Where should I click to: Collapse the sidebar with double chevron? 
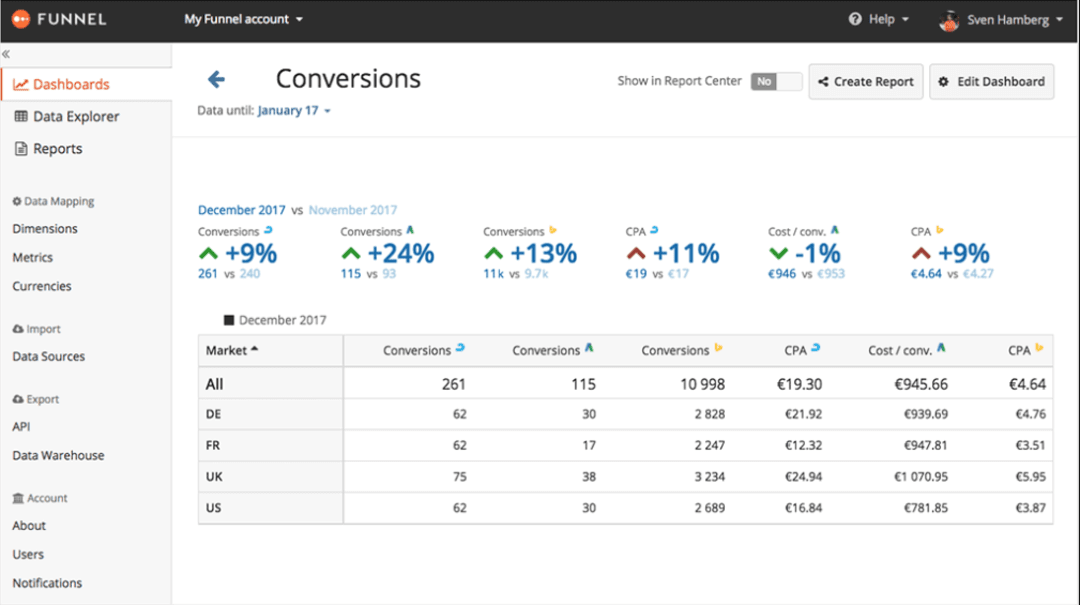[6, 54]
